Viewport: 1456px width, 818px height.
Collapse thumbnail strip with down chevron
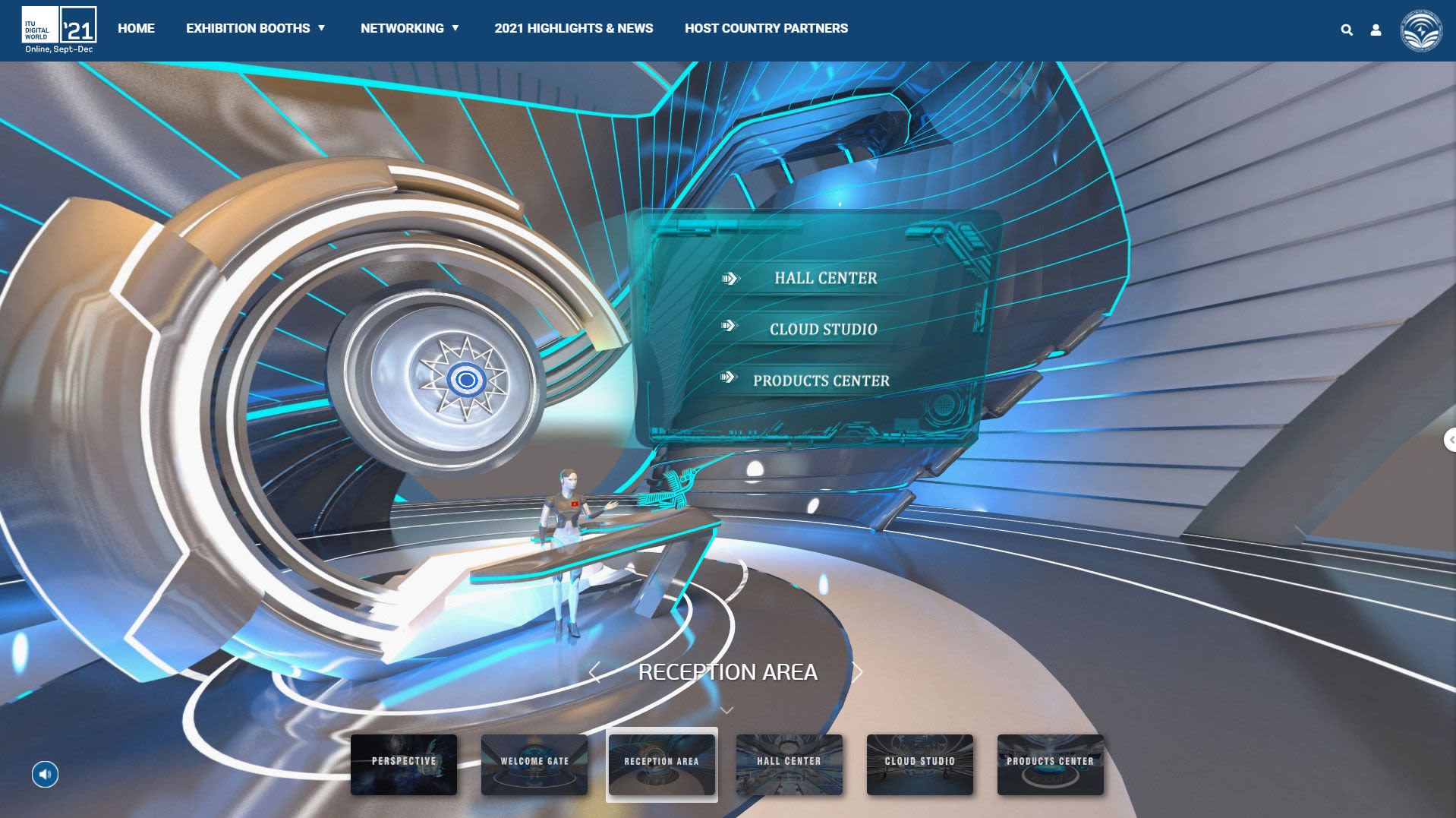(x=726, y=711)
